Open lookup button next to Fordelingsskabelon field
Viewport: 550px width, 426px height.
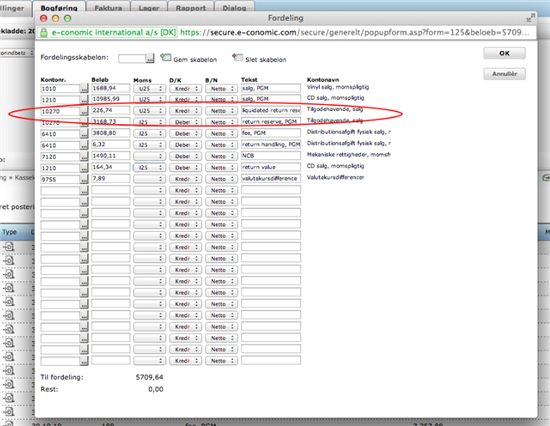tap(150, 59)
